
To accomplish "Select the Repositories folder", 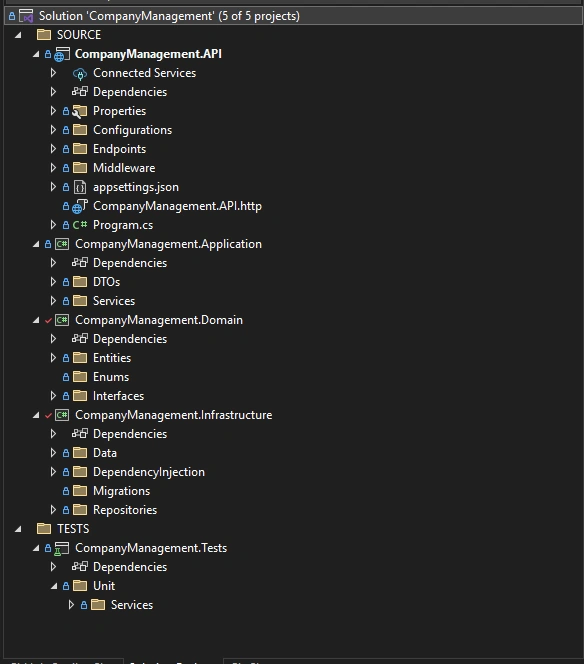I will point(125,510).
